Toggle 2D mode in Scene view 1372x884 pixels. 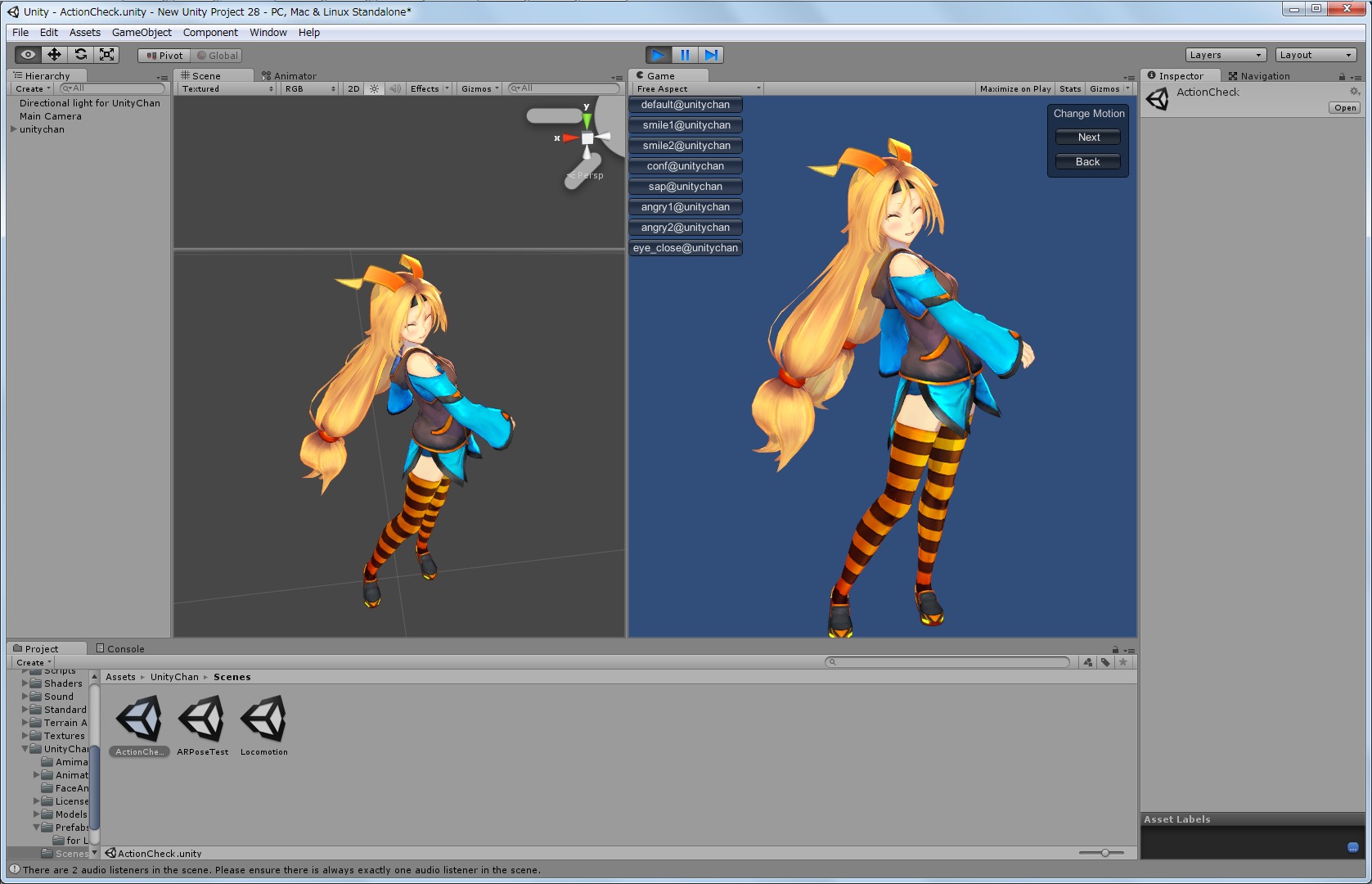[x=353, y=88]
